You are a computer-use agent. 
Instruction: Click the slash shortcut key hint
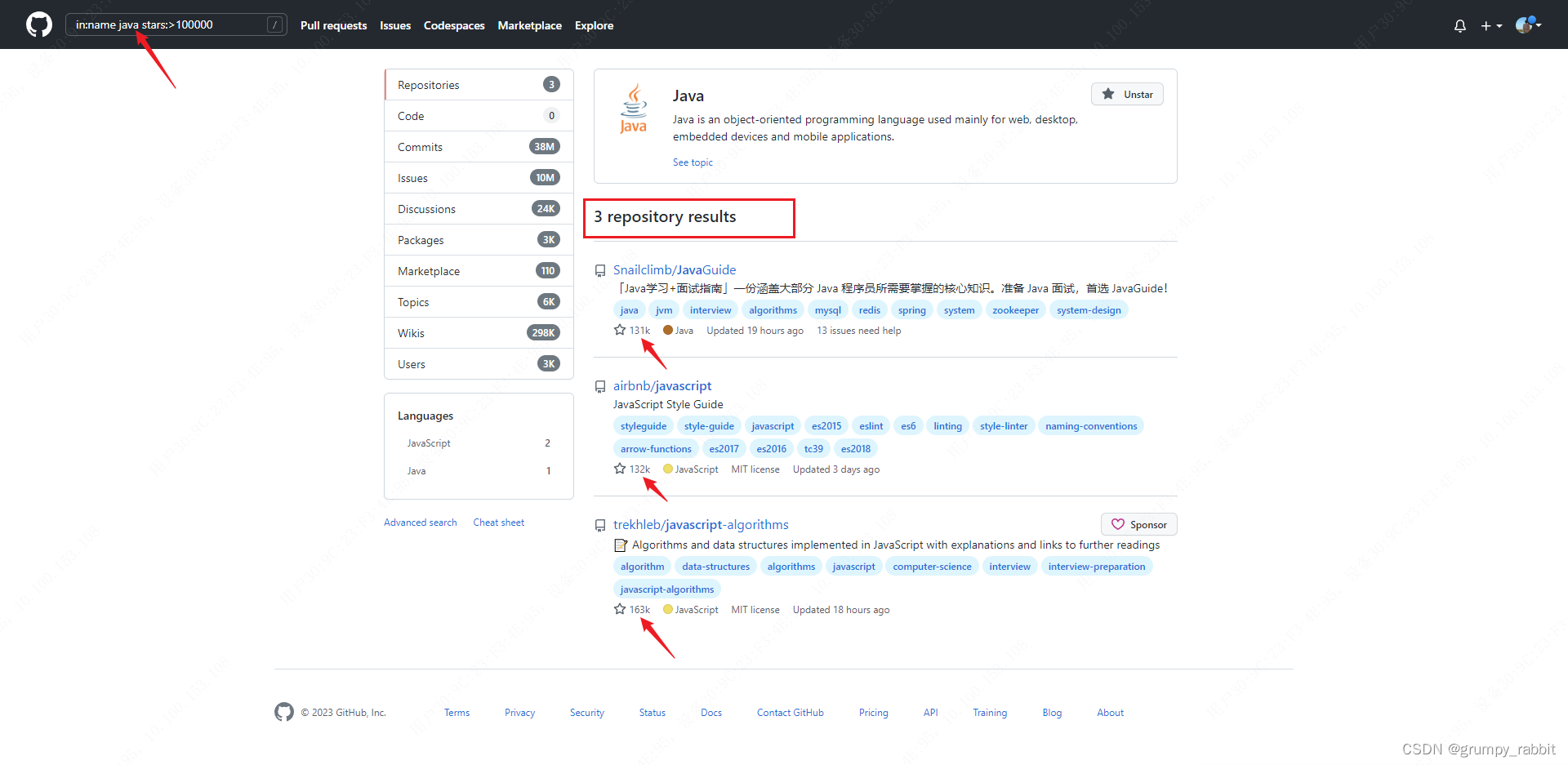click(275, 24)
